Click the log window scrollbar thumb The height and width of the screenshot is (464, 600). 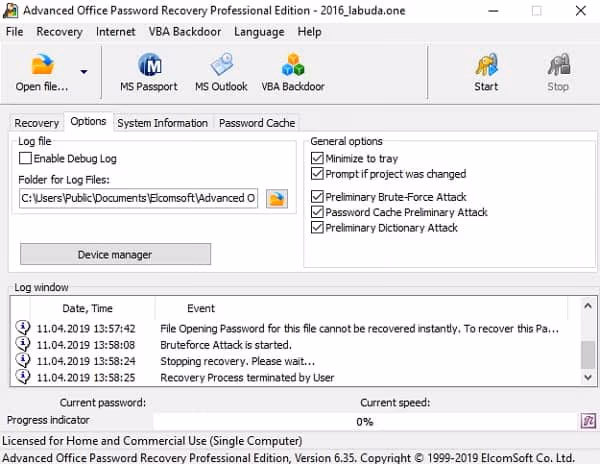[x=588, y=355]
